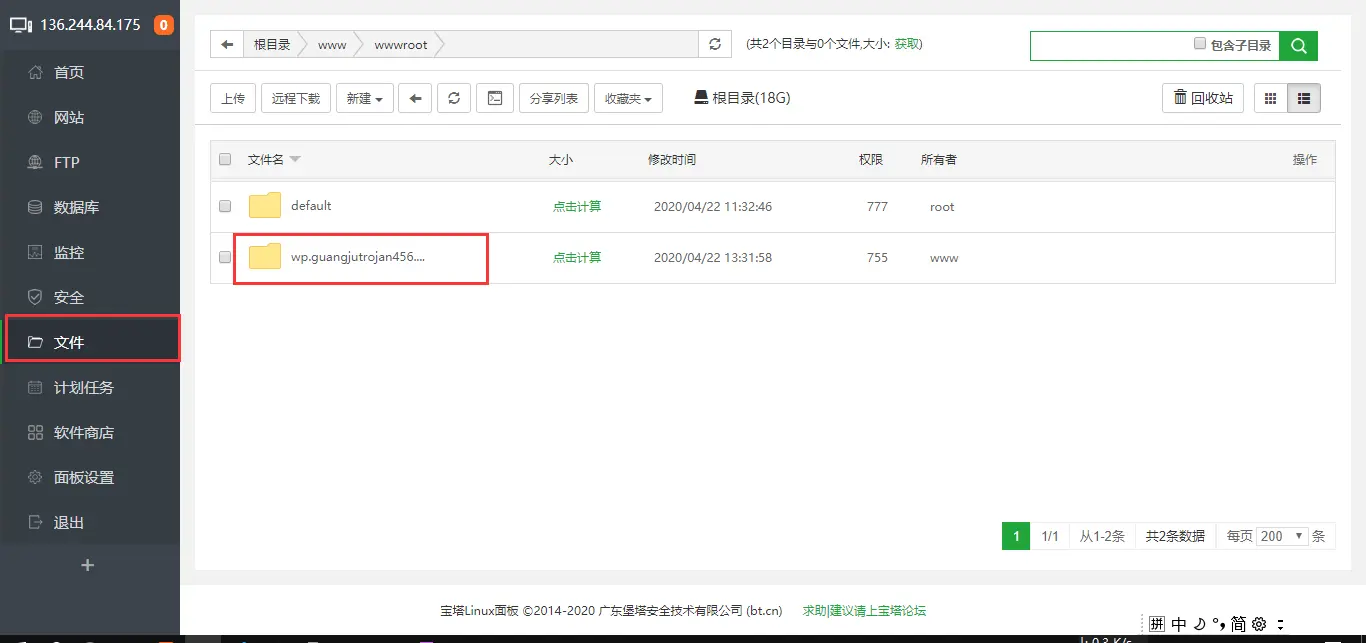The image size is (1366, 643).
Task: Click the 权限 column header
Action: (871, 160)
